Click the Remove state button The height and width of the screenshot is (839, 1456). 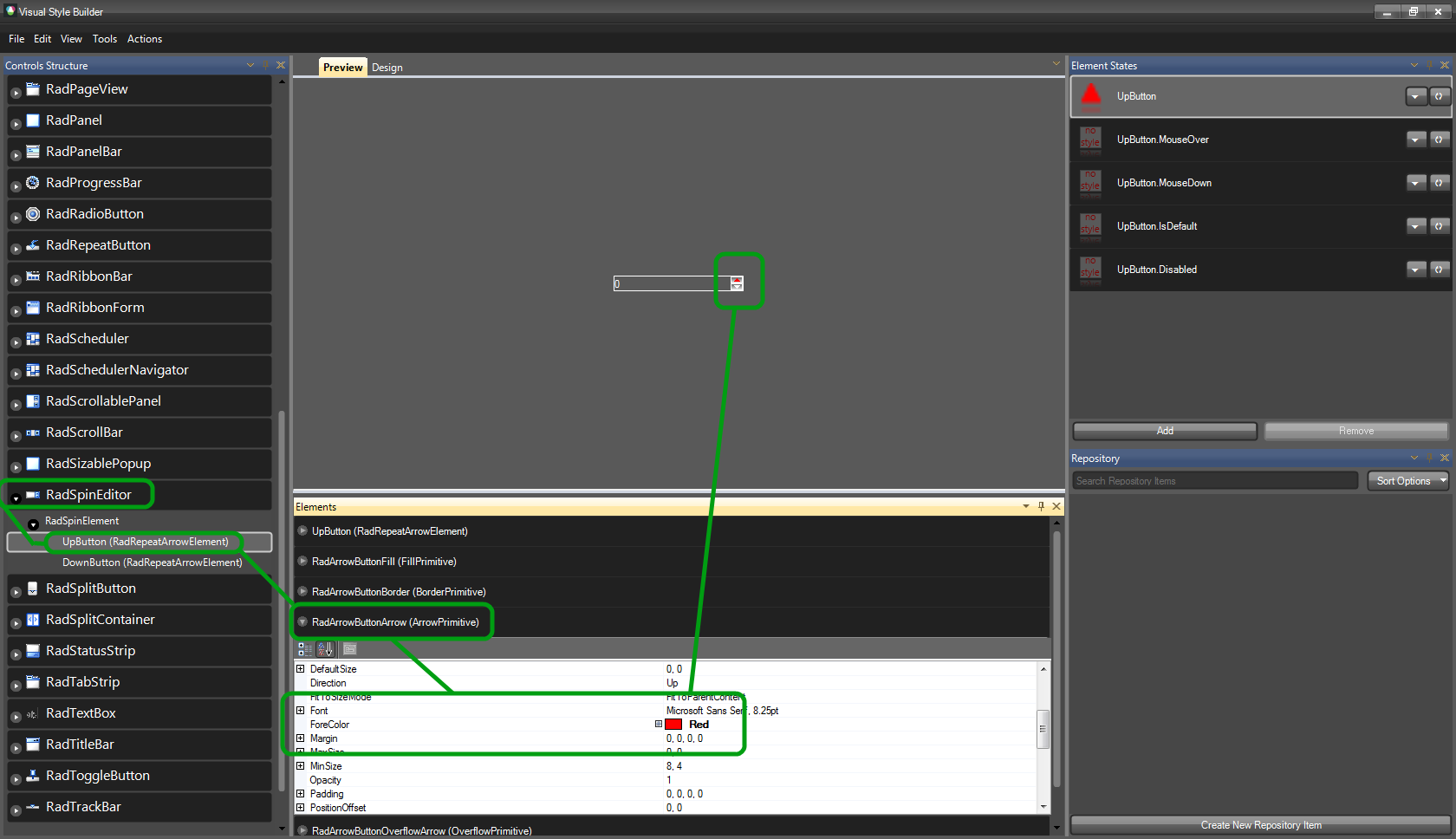point(1356,431)
